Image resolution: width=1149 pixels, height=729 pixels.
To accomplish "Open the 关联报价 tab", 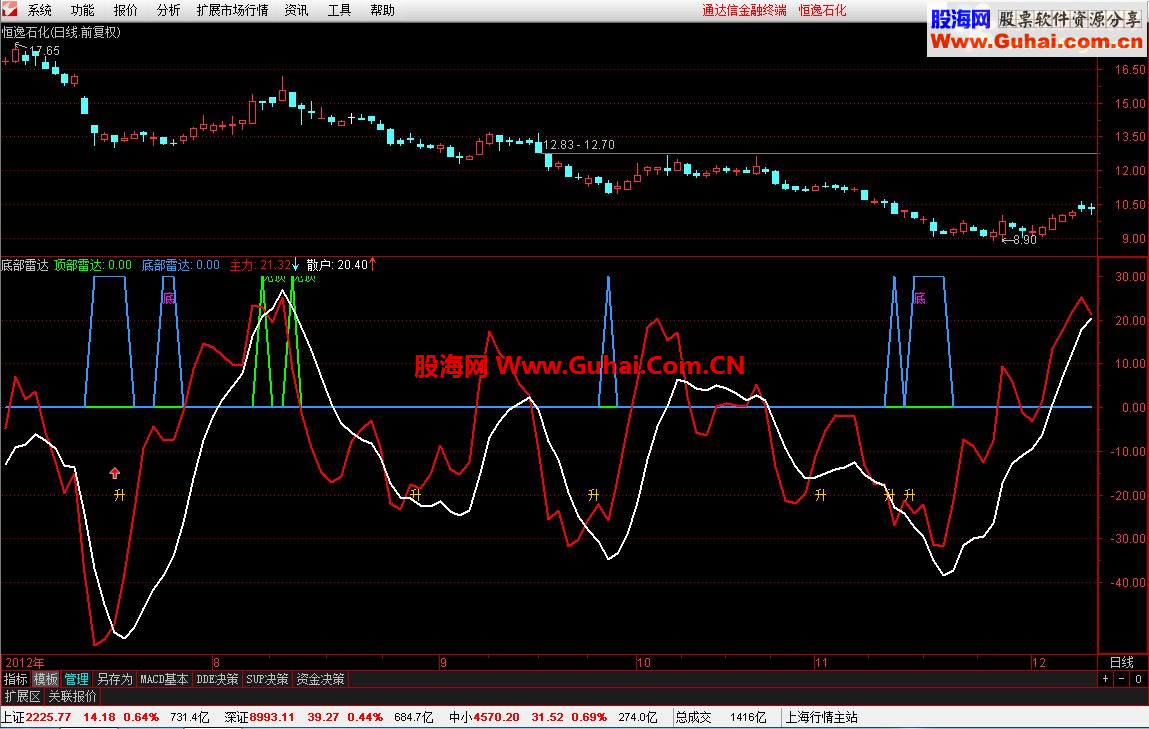I will 72,696.
